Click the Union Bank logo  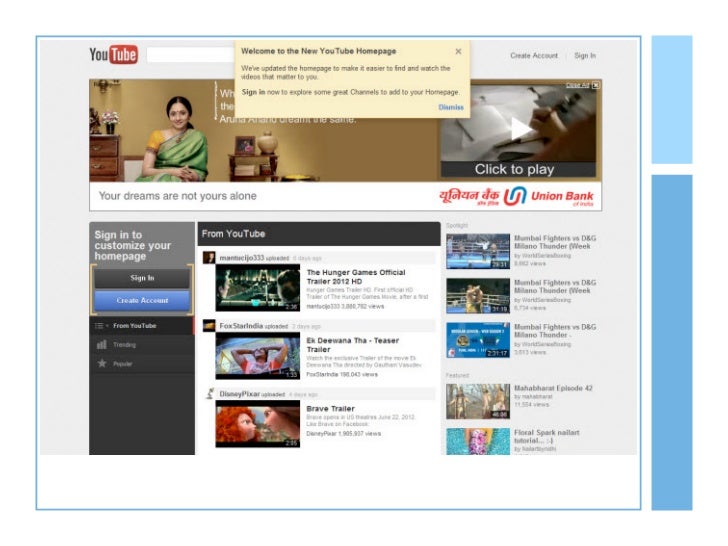click(516, 196)
